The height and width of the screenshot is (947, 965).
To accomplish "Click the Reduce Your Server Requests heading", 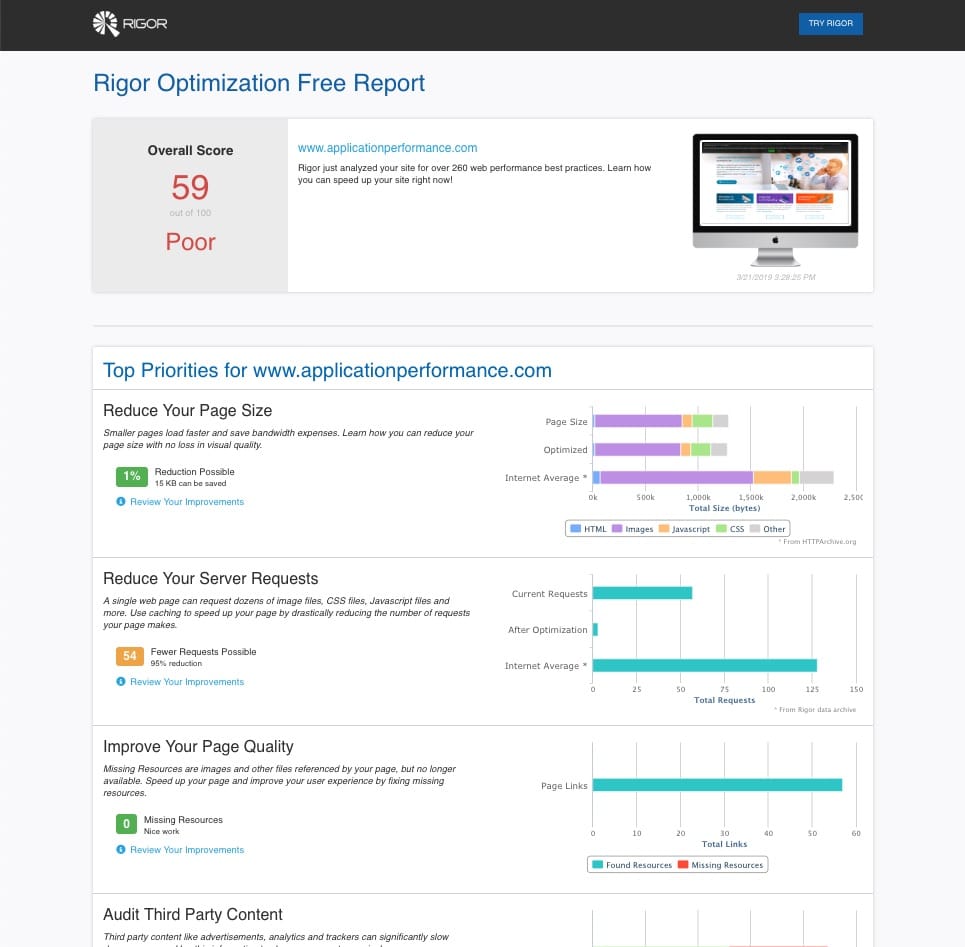I will point(210,578).
